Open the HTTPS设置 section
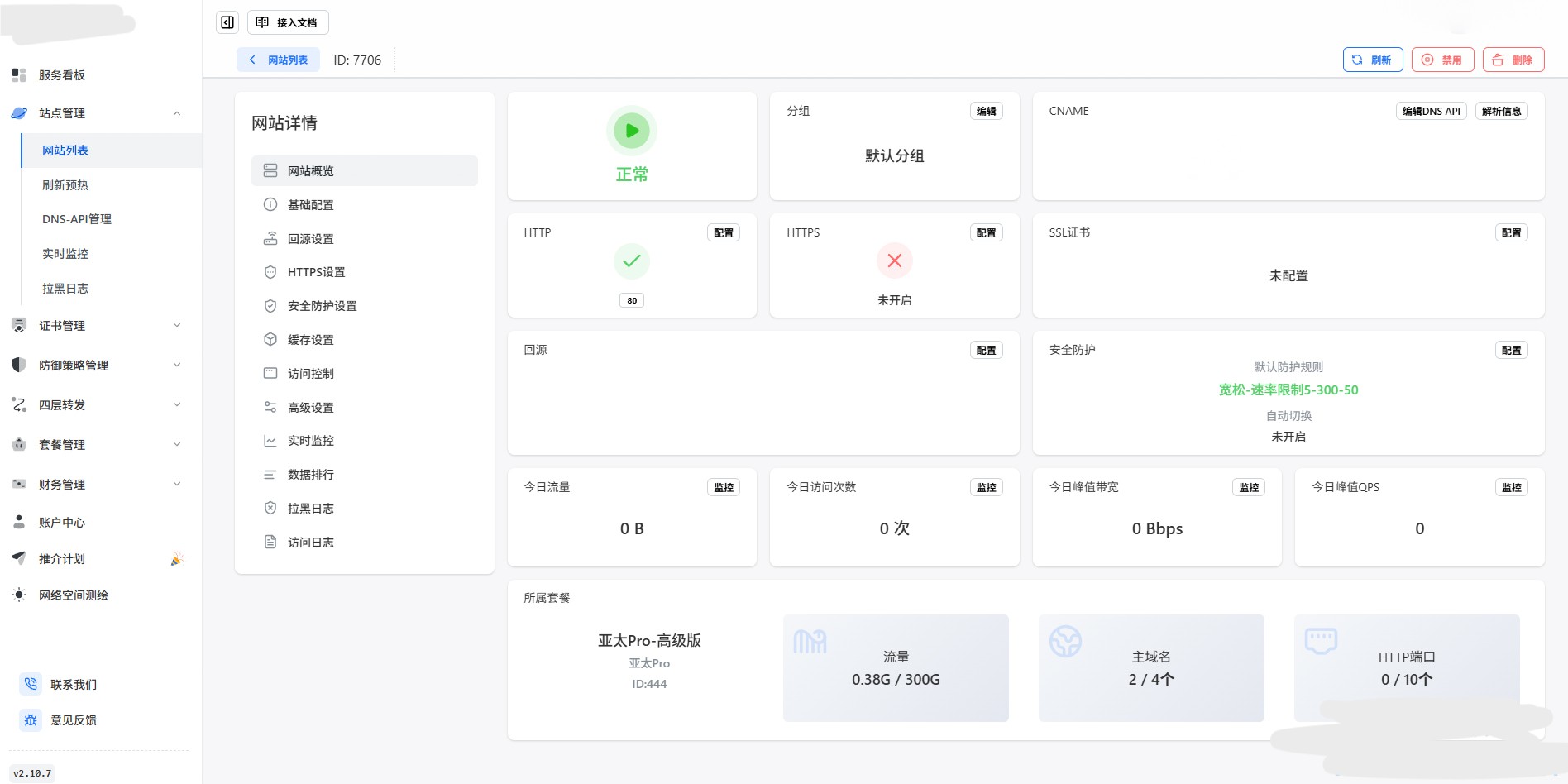 coord(316,272)
